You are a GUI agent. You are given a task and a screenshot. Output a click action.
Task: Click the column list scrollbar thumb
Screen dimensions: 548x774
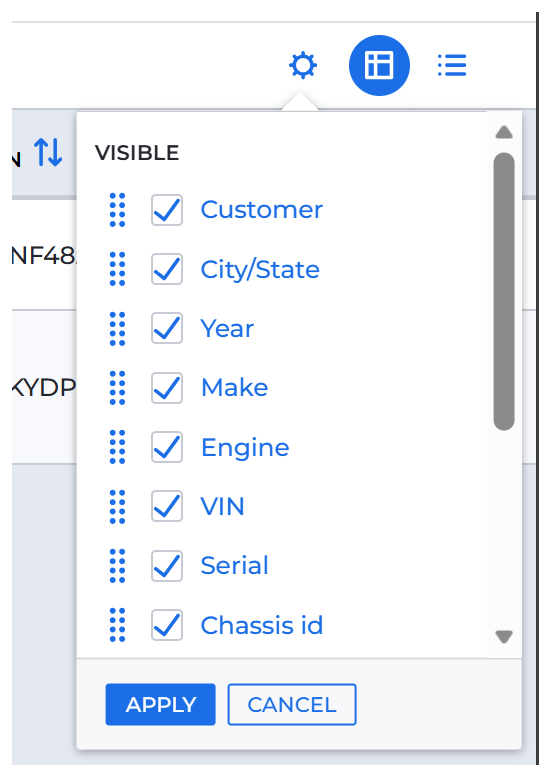point(504,291)
